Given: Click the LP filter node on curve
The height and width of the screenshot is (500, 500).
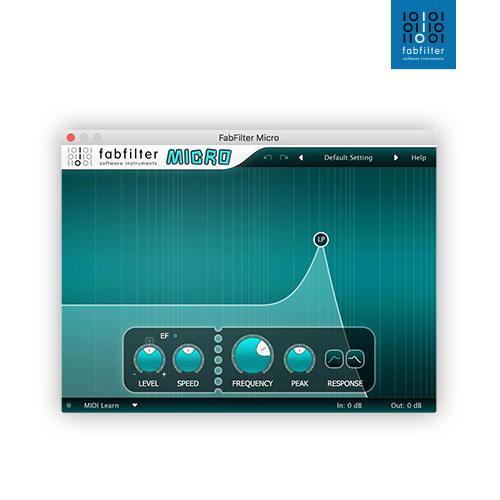Looking at the screenshot, I should tap(321, 239).
